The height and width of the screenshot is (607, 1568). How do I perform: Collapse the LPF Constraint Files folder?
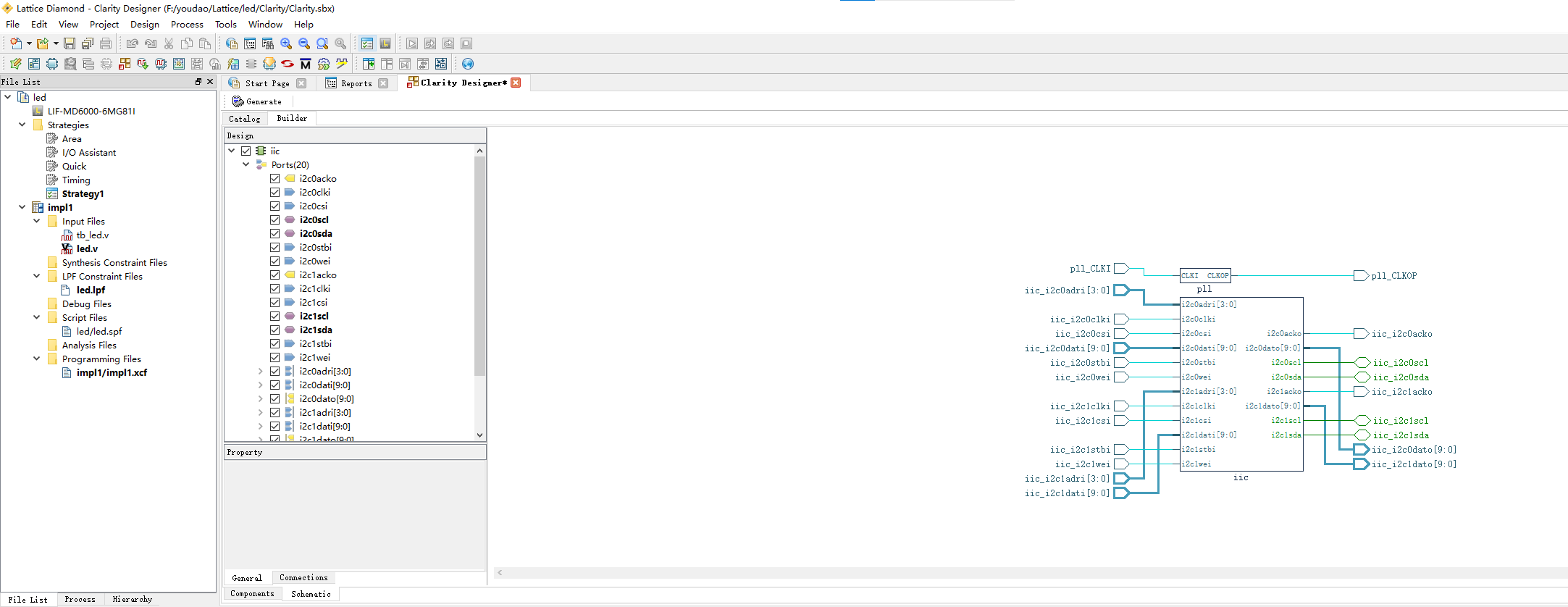tap(37, 276)
